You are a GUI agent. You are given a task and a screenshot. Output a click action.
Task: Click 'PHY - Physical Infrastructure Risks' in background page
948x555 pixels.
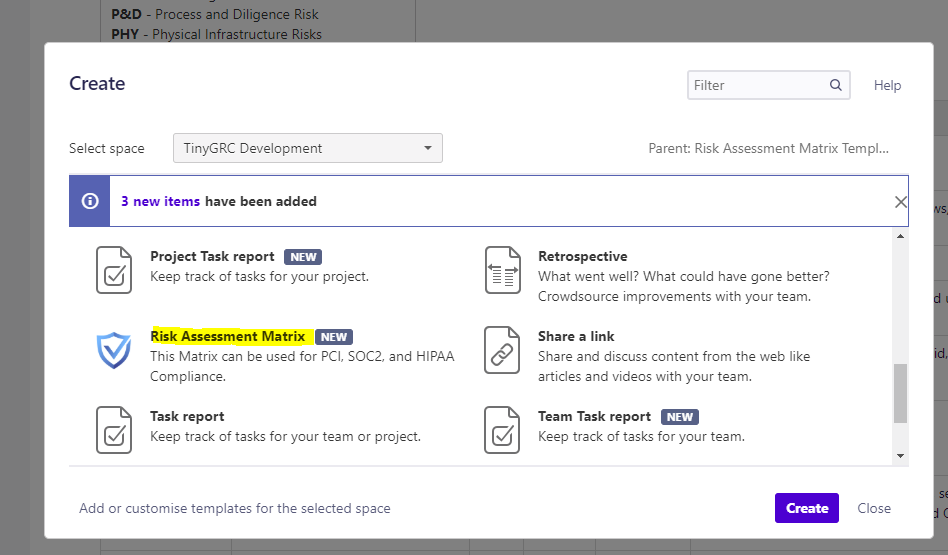coord(216,34)
